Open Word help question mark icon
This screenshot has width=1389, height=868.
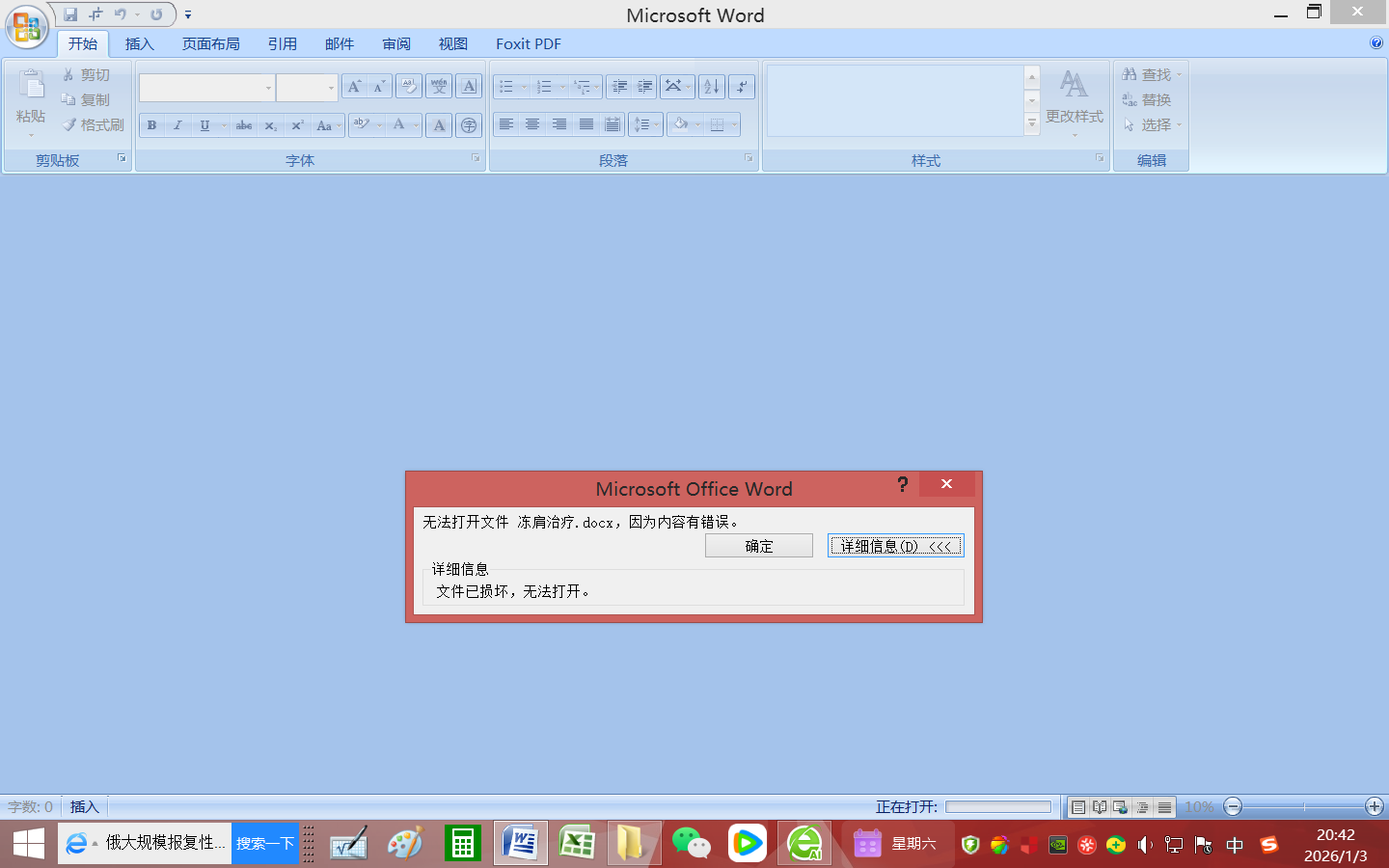(1376, 42)
